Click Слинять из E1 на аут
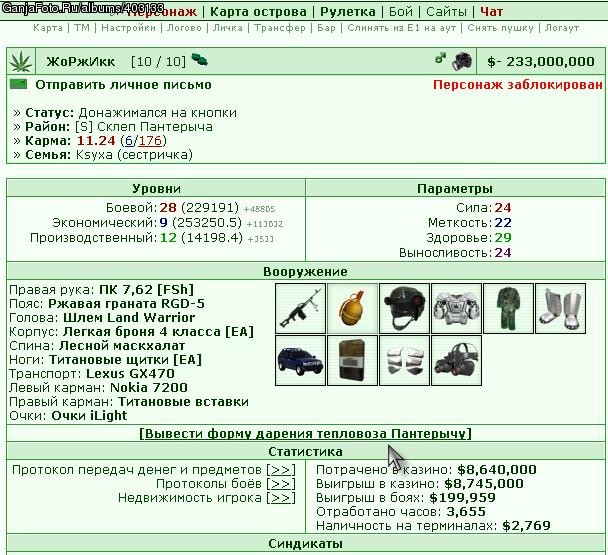608x555 pixels. click(402, 28)
